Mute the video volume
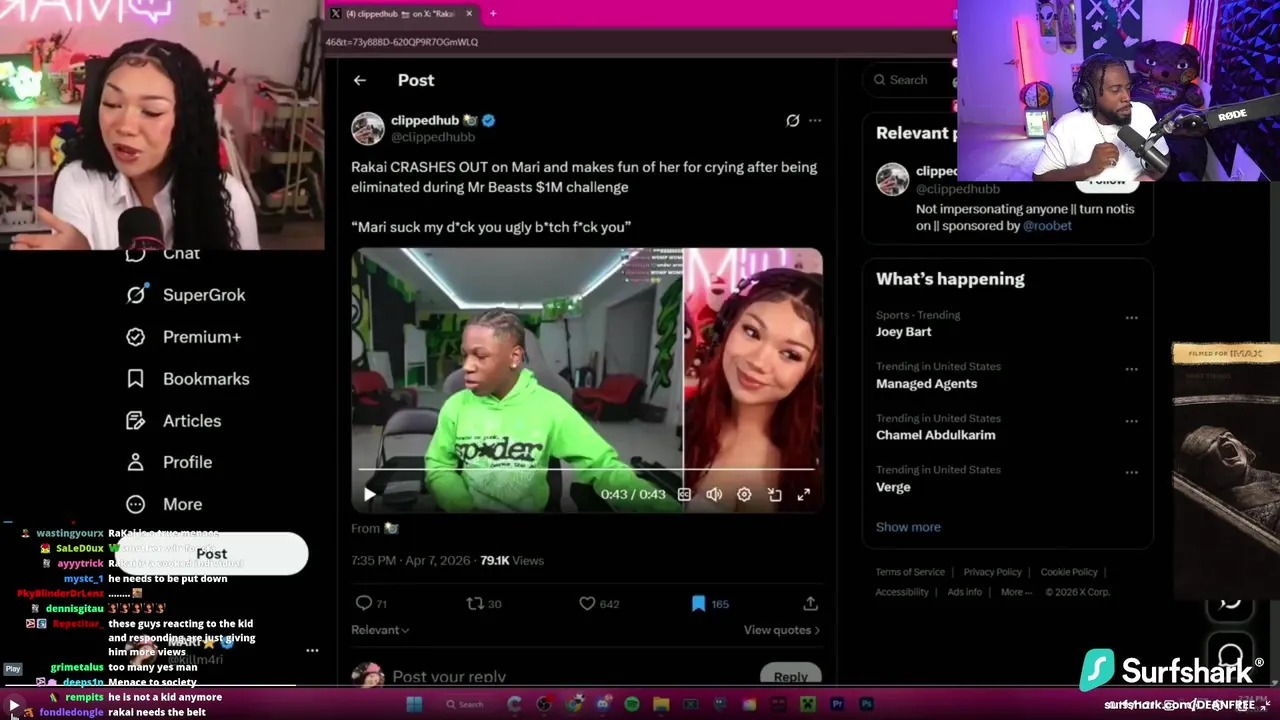This screenshot has height=720, width=1280. [x=714, y=494]
